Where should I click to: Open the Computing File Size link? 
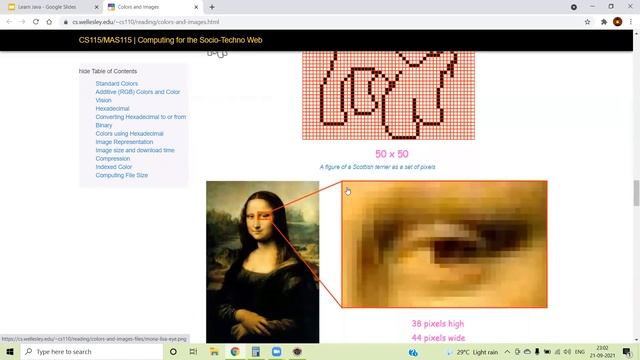pyautogui.click(x=122, y=175)
